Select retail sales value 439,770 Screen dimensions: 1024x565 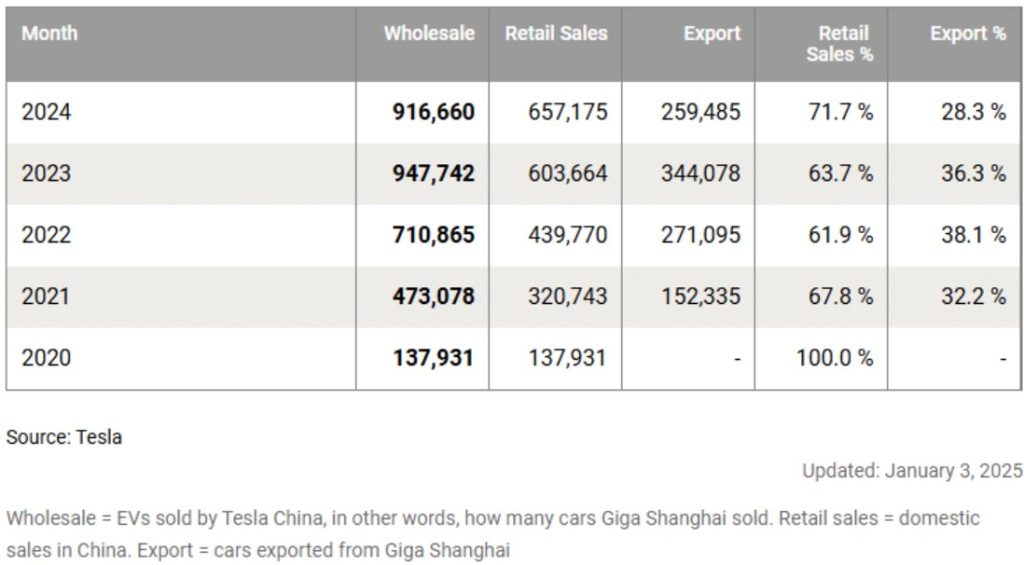click(568, 234)
